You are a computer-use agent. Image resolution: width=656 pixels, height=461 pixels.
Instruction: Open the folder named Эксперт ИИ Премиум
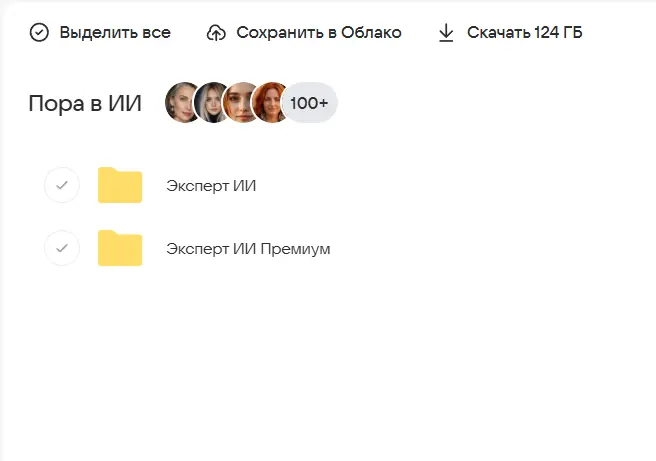(248, 248)
